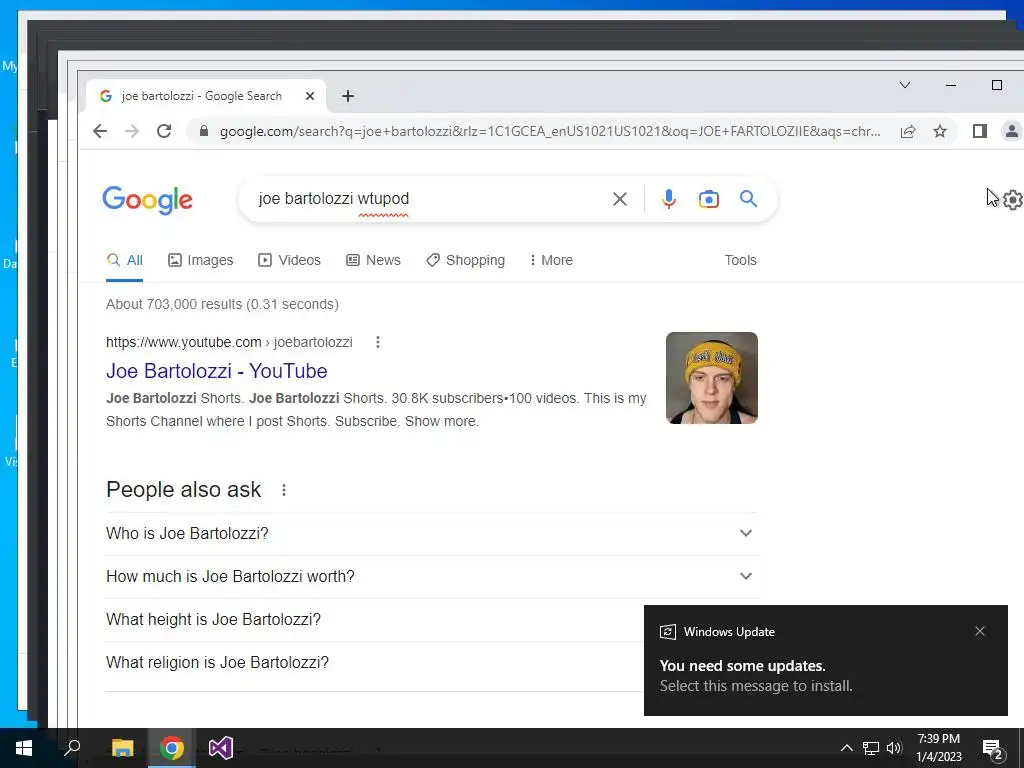Open the clock showing 7:39 PM
The width and height of the screenshot is (1024, 768).
pyautogui.click(x=939, y=748)
